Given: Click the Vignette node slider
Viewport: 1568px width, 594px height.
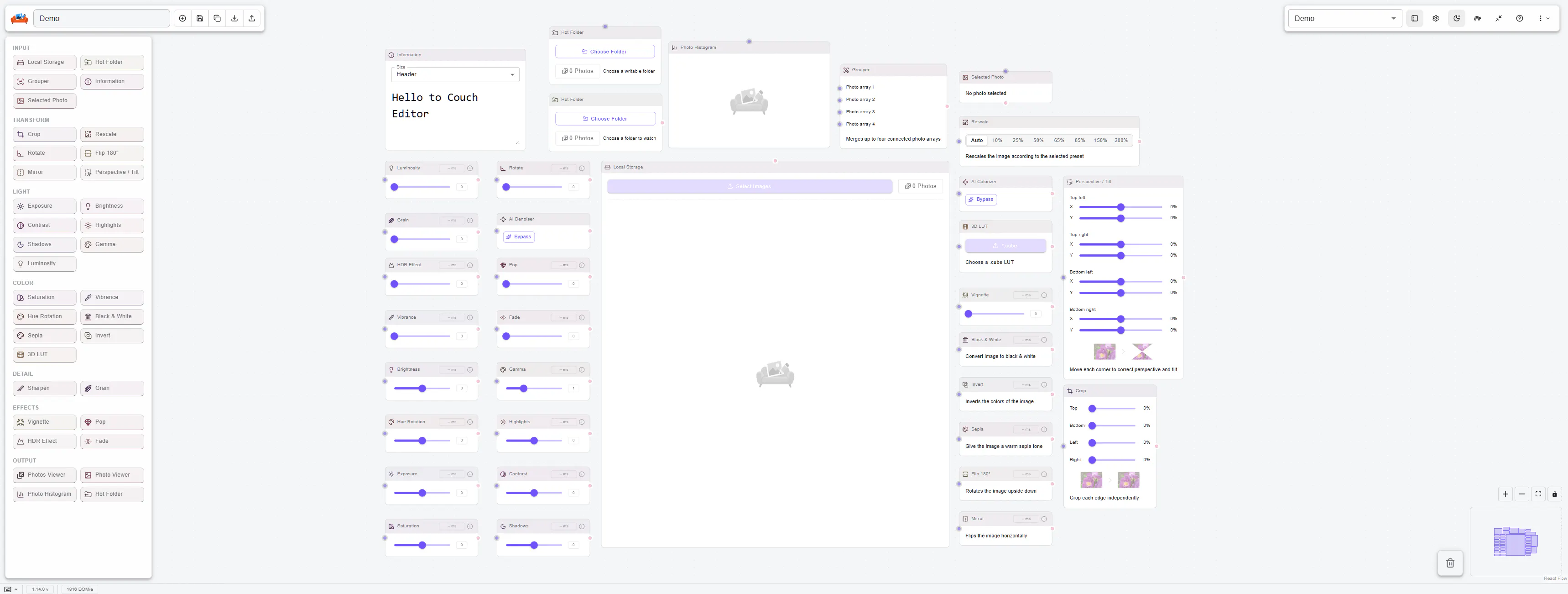Looking at the screenshot, I should (996, 314).
